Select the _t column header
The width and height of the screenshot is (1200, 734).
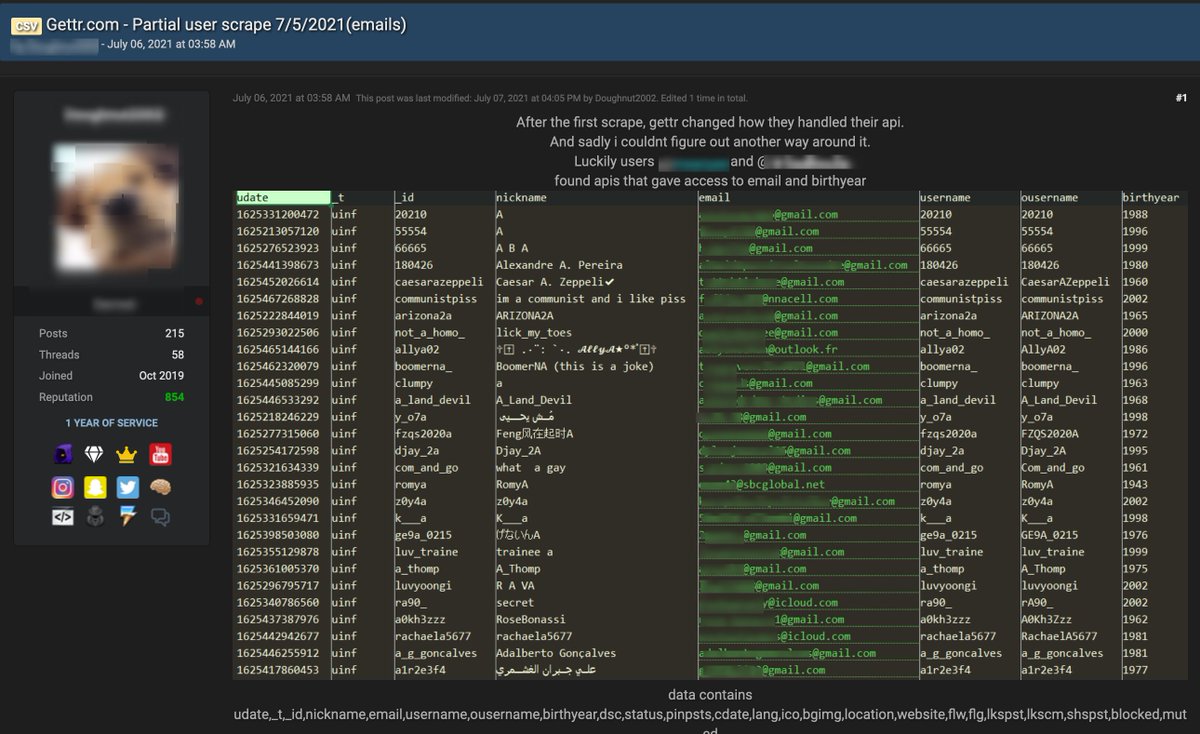coord(362,198)
